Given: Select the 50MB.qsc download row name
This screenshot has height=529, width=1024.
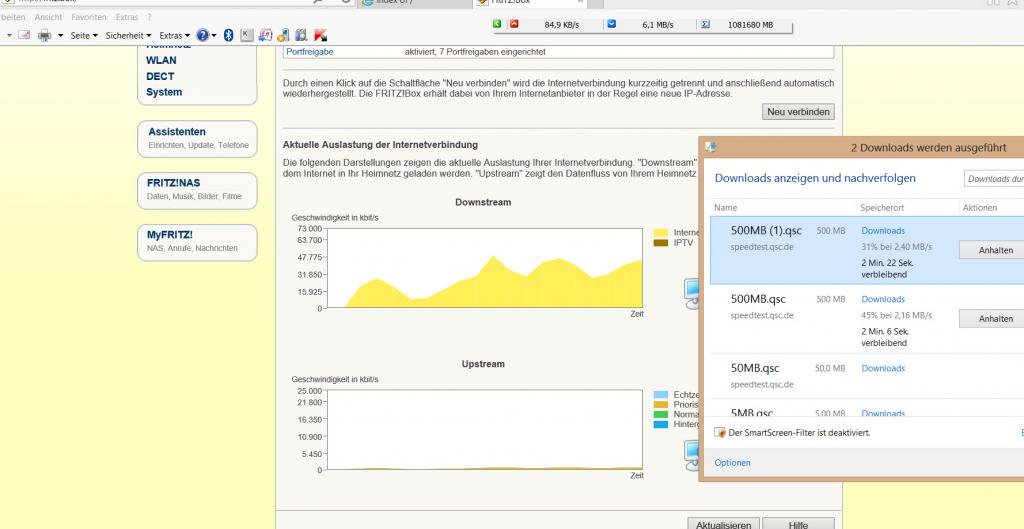Looking at the screenshot, I should (x=755, y=368).
